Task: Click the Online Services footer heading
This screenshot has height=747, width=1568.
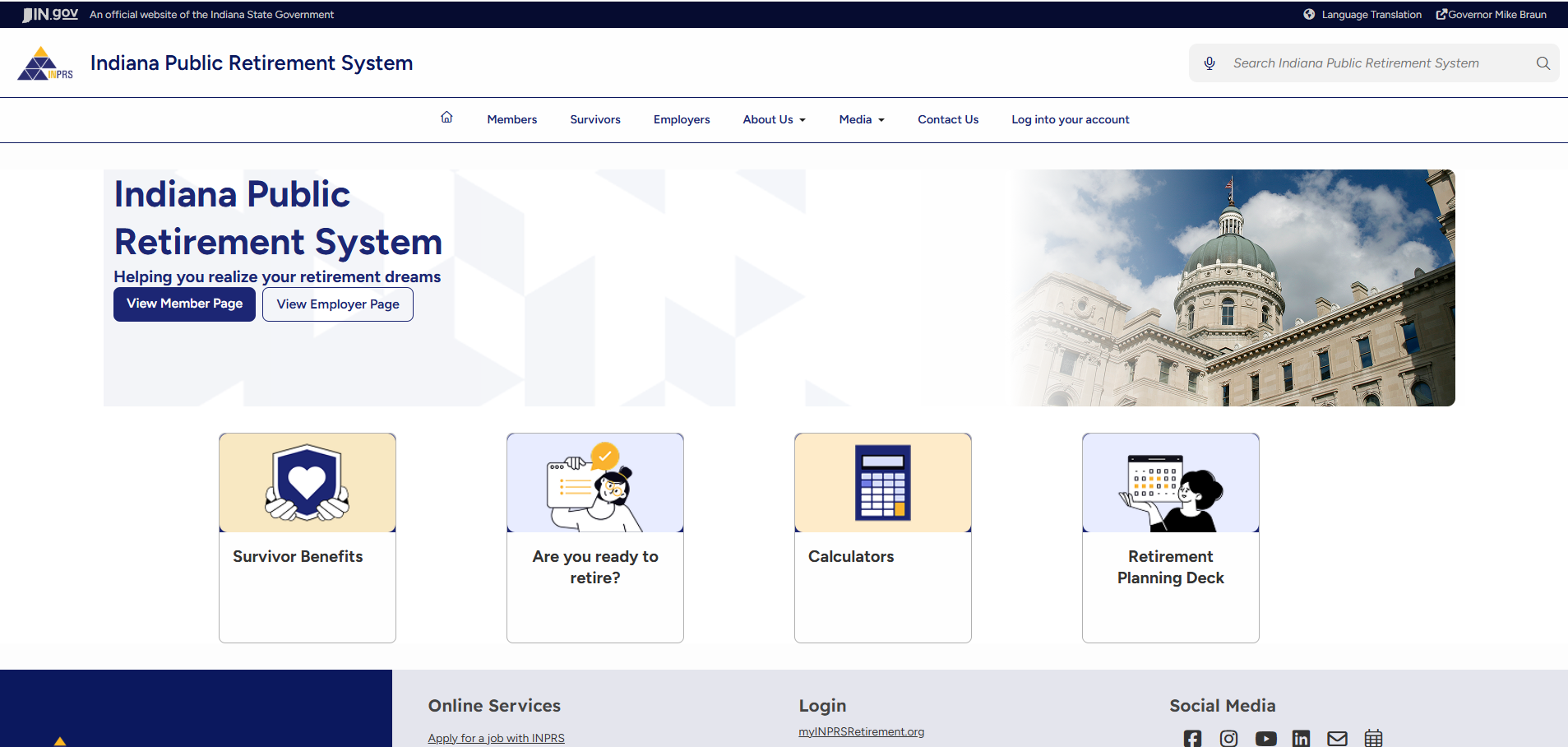Action: click(x=494, y=706)
